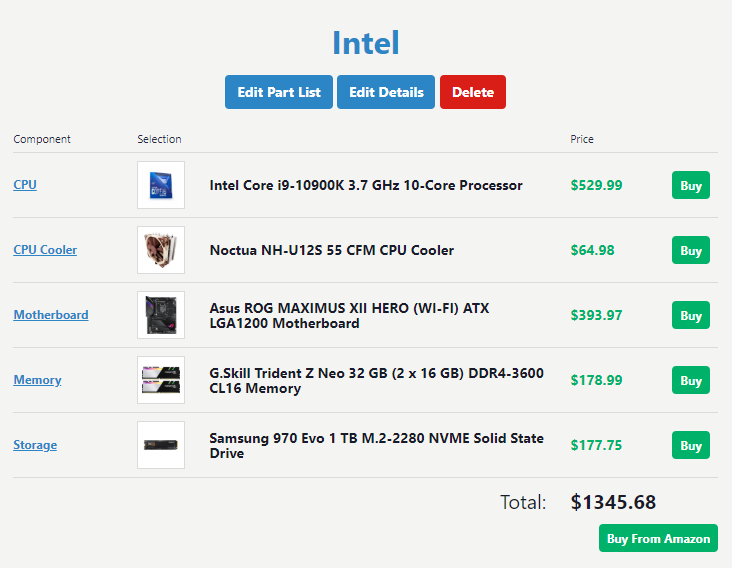This screenshot has width=732, height=568.
Task: Click the Edit Details button
Action: 386,92
